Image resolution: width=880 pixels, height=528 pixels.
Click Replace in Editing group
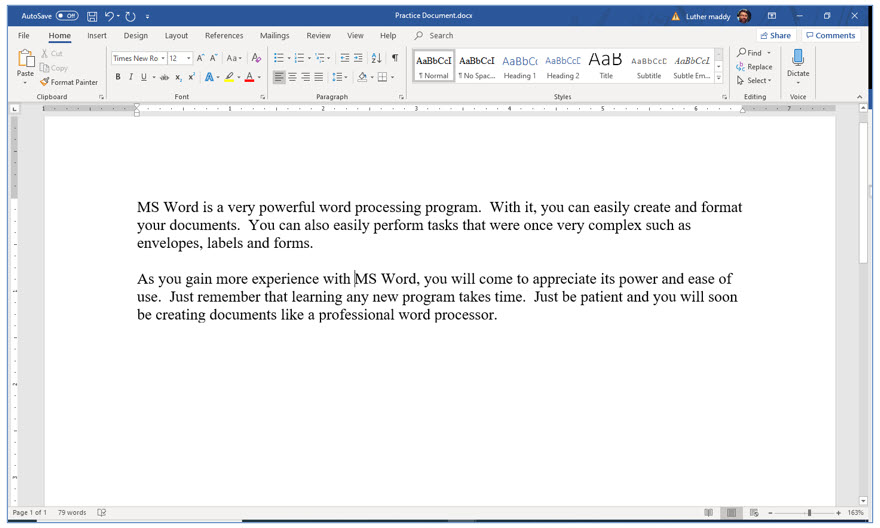[x=754, y=67]
